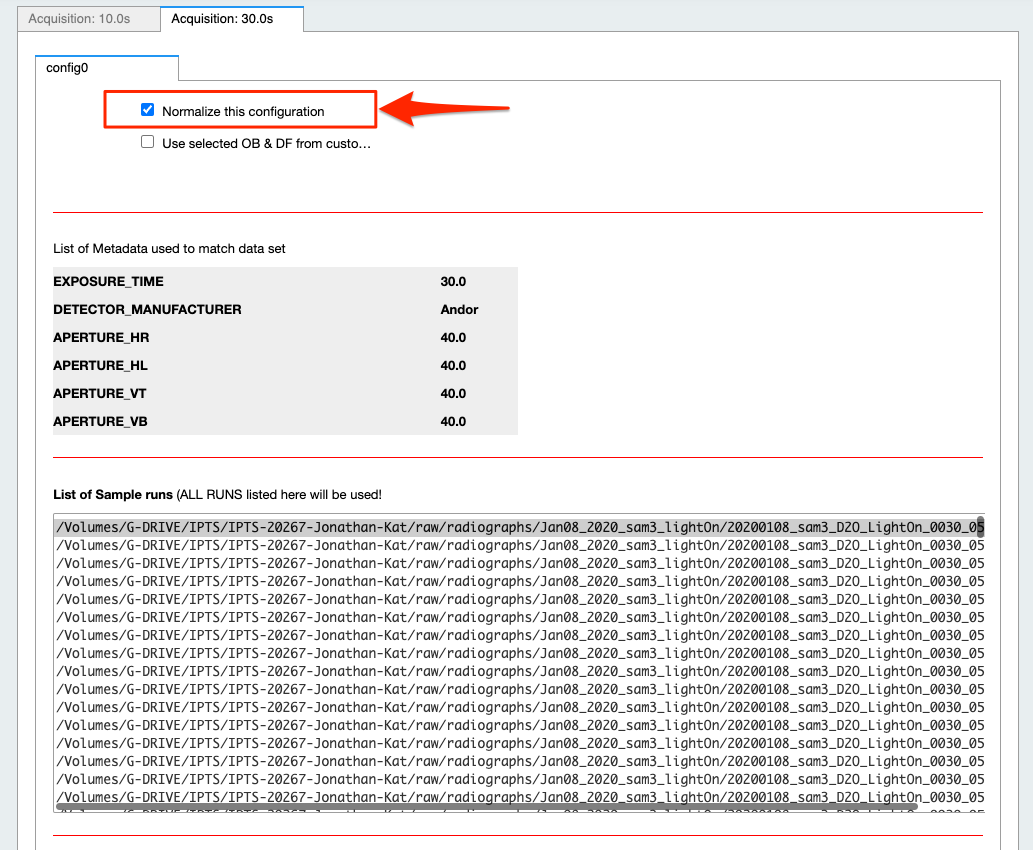Click the 30.0 exposure time value
1033x850 pixels.
[x=453, y=282]
